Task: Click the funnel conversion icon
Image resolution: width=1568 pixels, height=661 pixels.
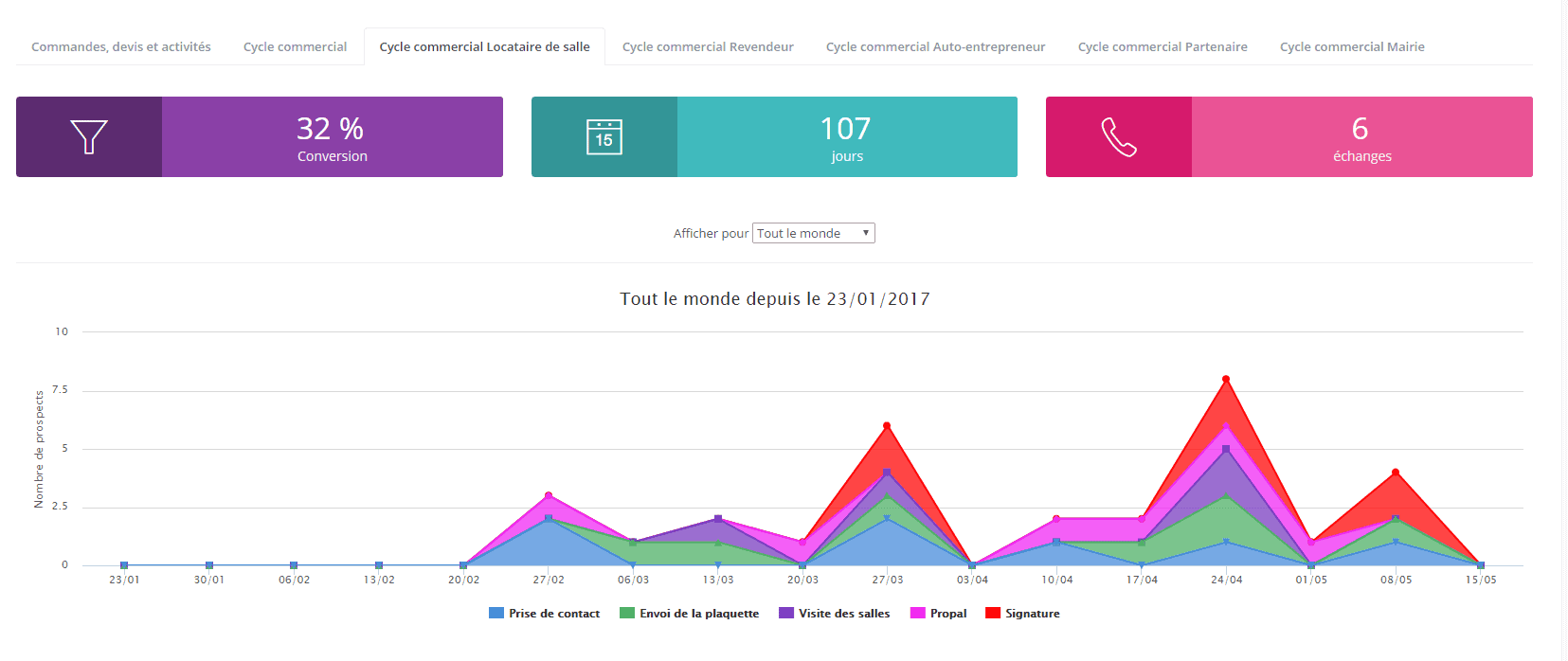Action: (89, 137)
